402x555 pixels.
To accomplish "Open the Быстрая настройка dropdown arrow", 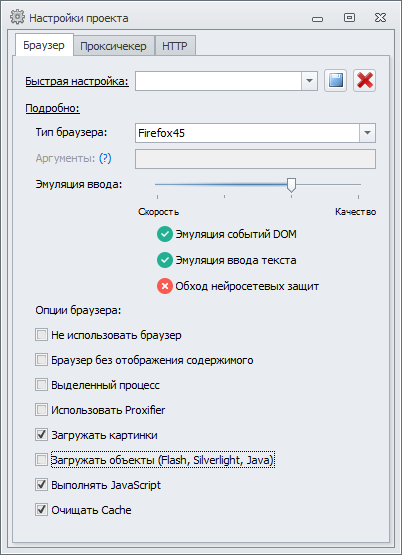I will [309, 81].
